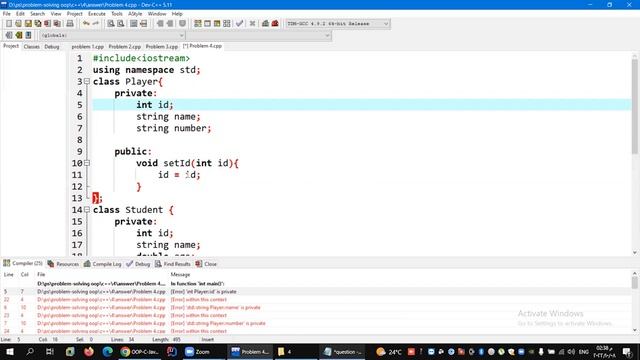
Task: Open Zoom from the taskbar
Action: pos(198,351)
